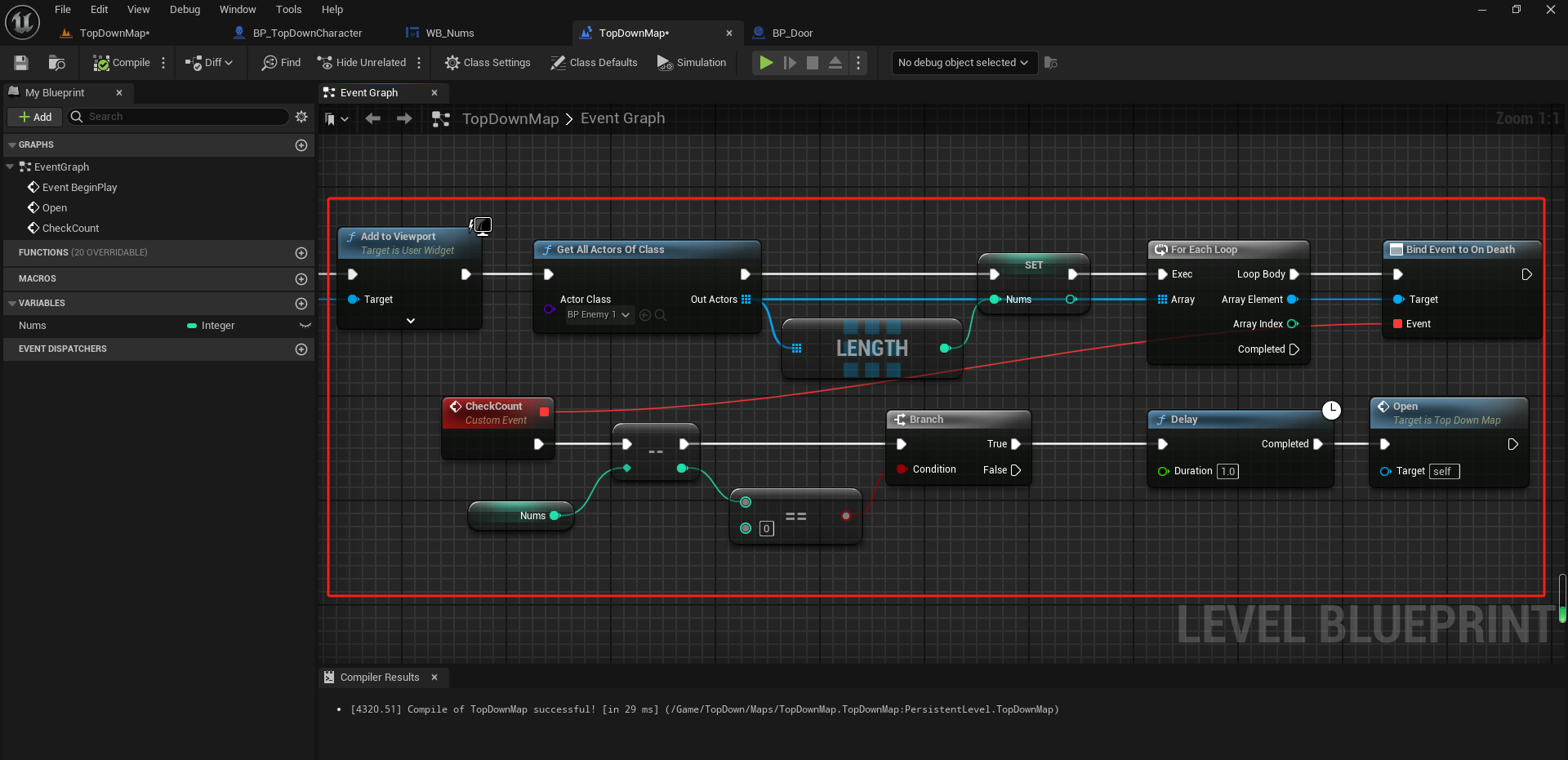Click For Each Loop Completed pin
The width and height of the screenshot is (1568, 760).
pyautogui.click(x=1294, y=349)
